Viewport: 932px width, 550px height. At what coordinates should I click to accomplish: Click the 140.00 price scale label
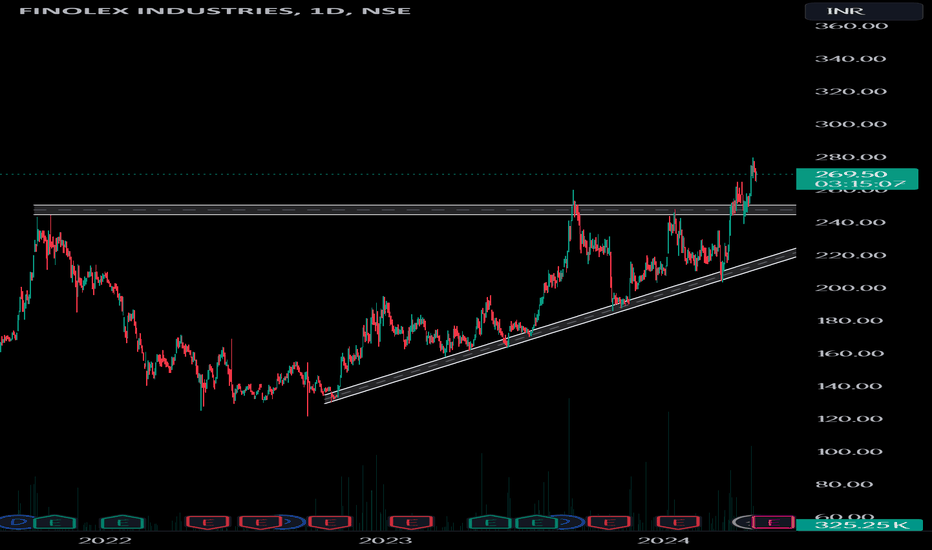click(x=851, y=386)
